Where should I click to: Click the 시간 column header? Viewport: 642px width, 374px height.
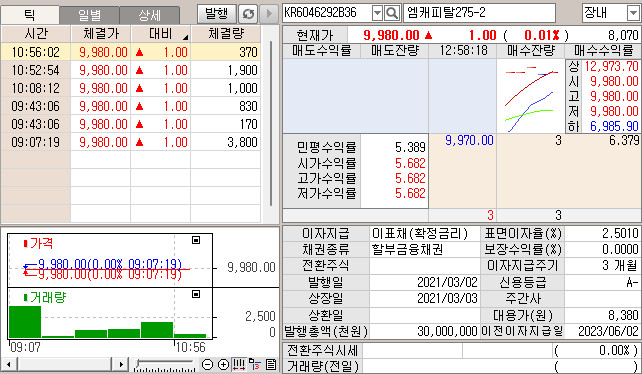click(36, 34)
